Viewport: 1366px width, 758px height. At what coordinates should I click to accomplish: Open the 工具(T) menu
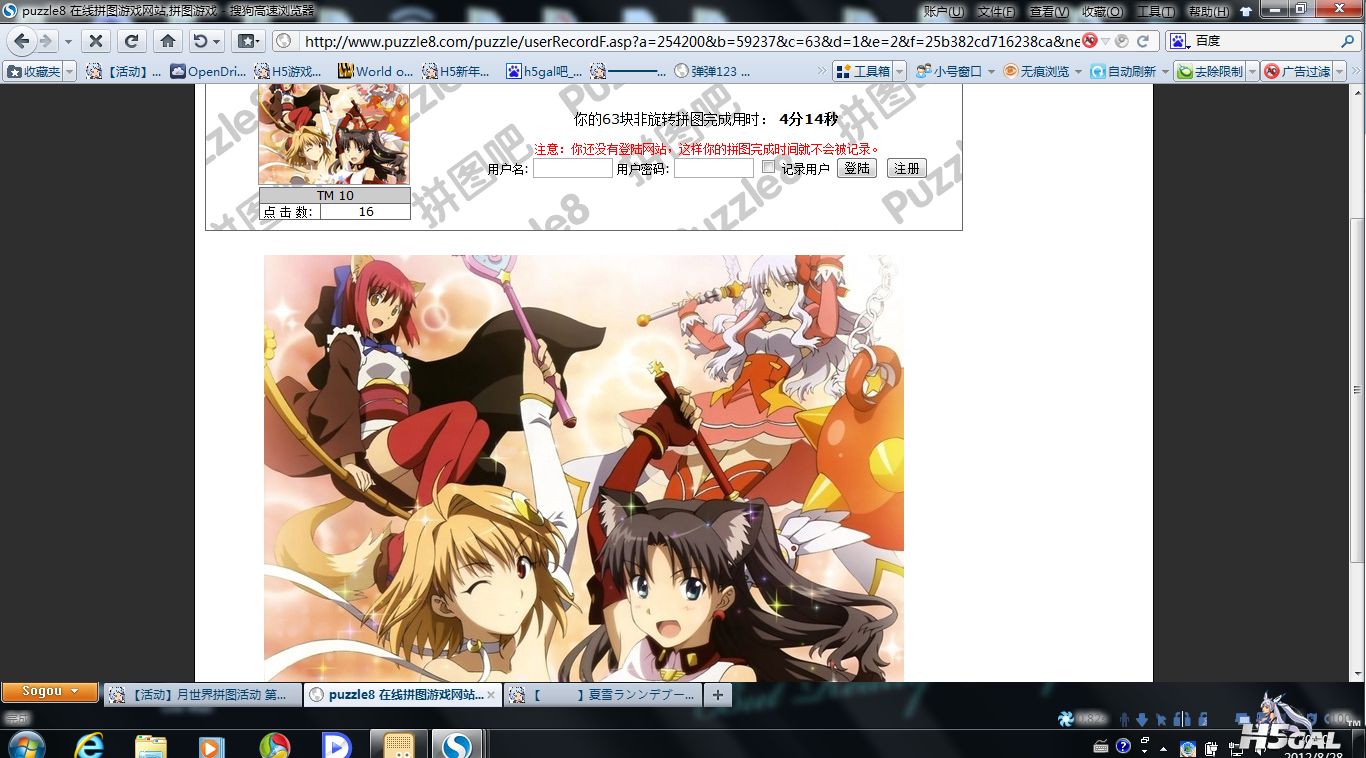point(1155,11)
